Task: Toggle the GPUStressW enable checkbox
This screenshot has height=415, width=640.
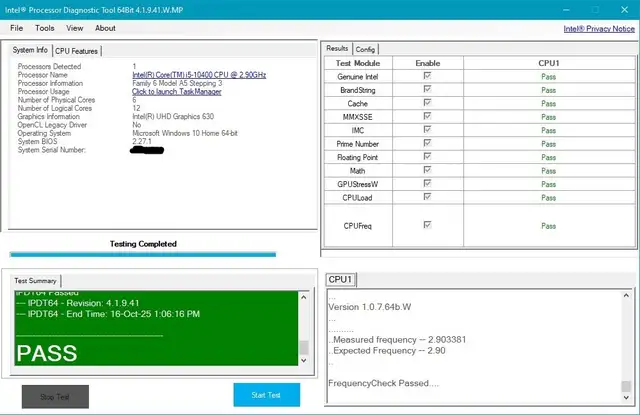Action: tap(428, 184)
